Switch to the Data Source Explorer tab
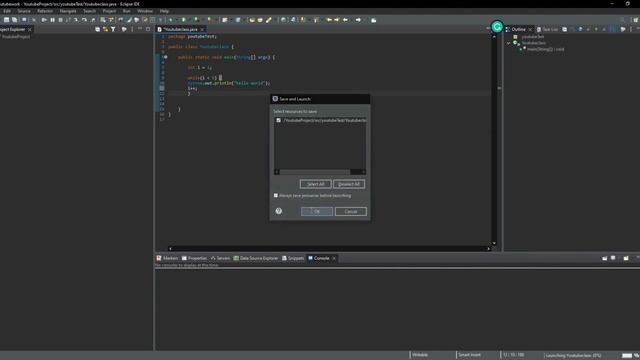This screenshot has width=640, height=360. pos(256,258)
